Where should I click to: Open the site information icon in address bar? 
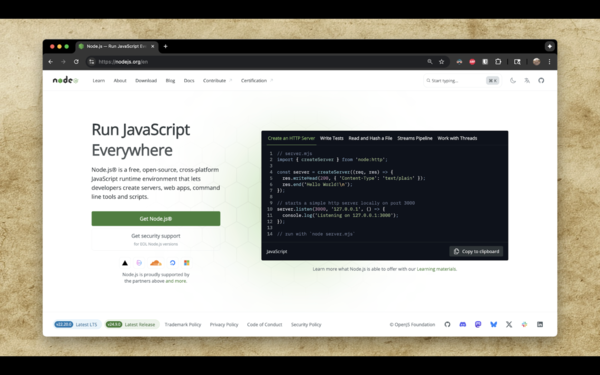[x=91, y=62]
